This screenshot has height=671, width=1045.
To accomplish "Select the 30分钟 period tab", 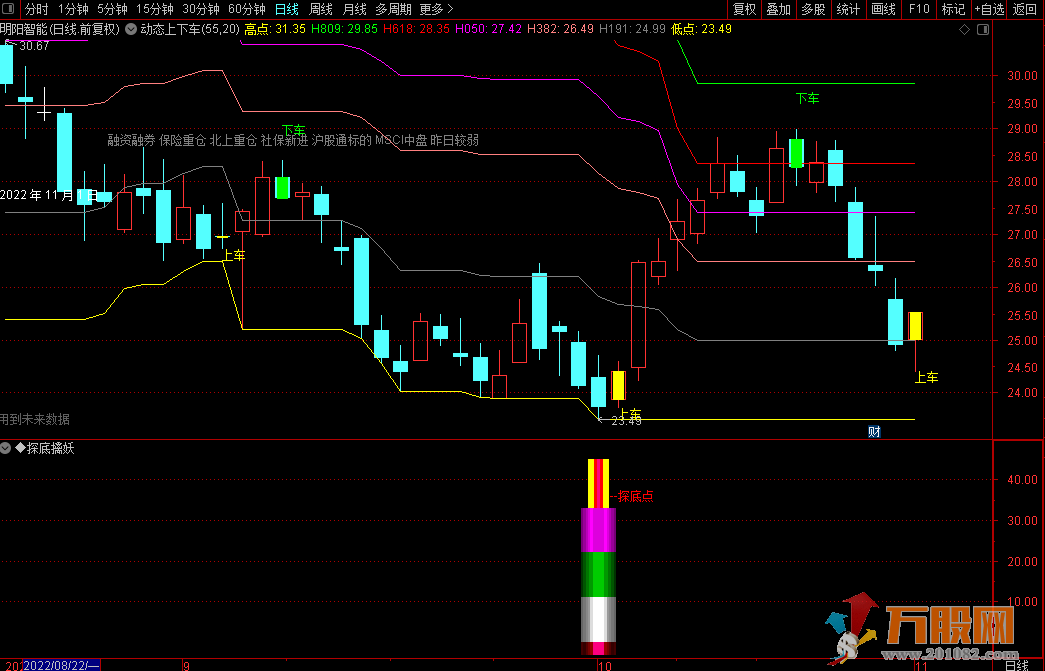I will point(201,9).
